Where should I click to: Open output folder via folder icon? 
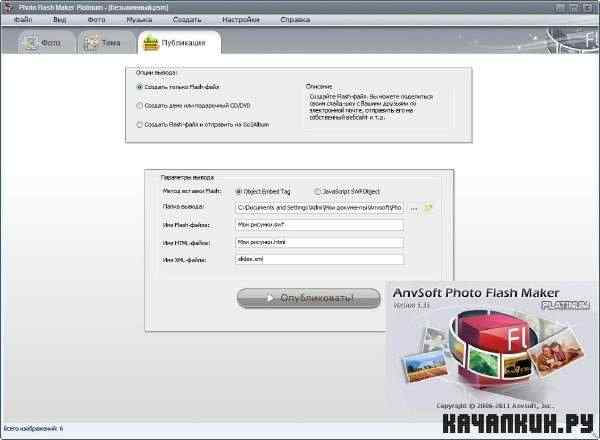tap(428, 207)
